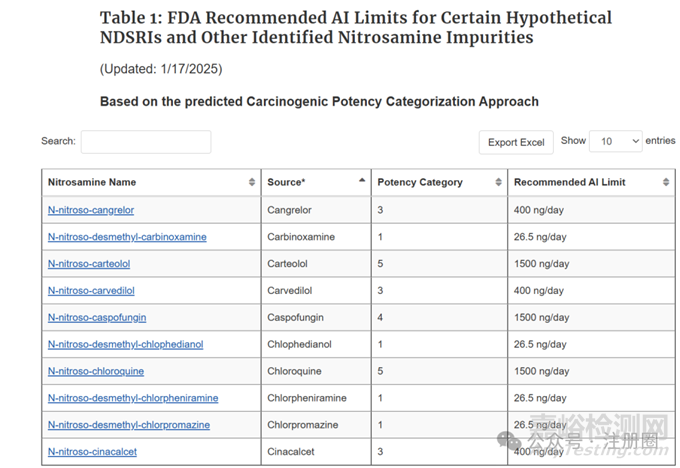The width and height of the screenshot is (680, 468).
Task: Open N-nitroso-desmethyl-carbinoxamine link
Action: pos(127,237)
